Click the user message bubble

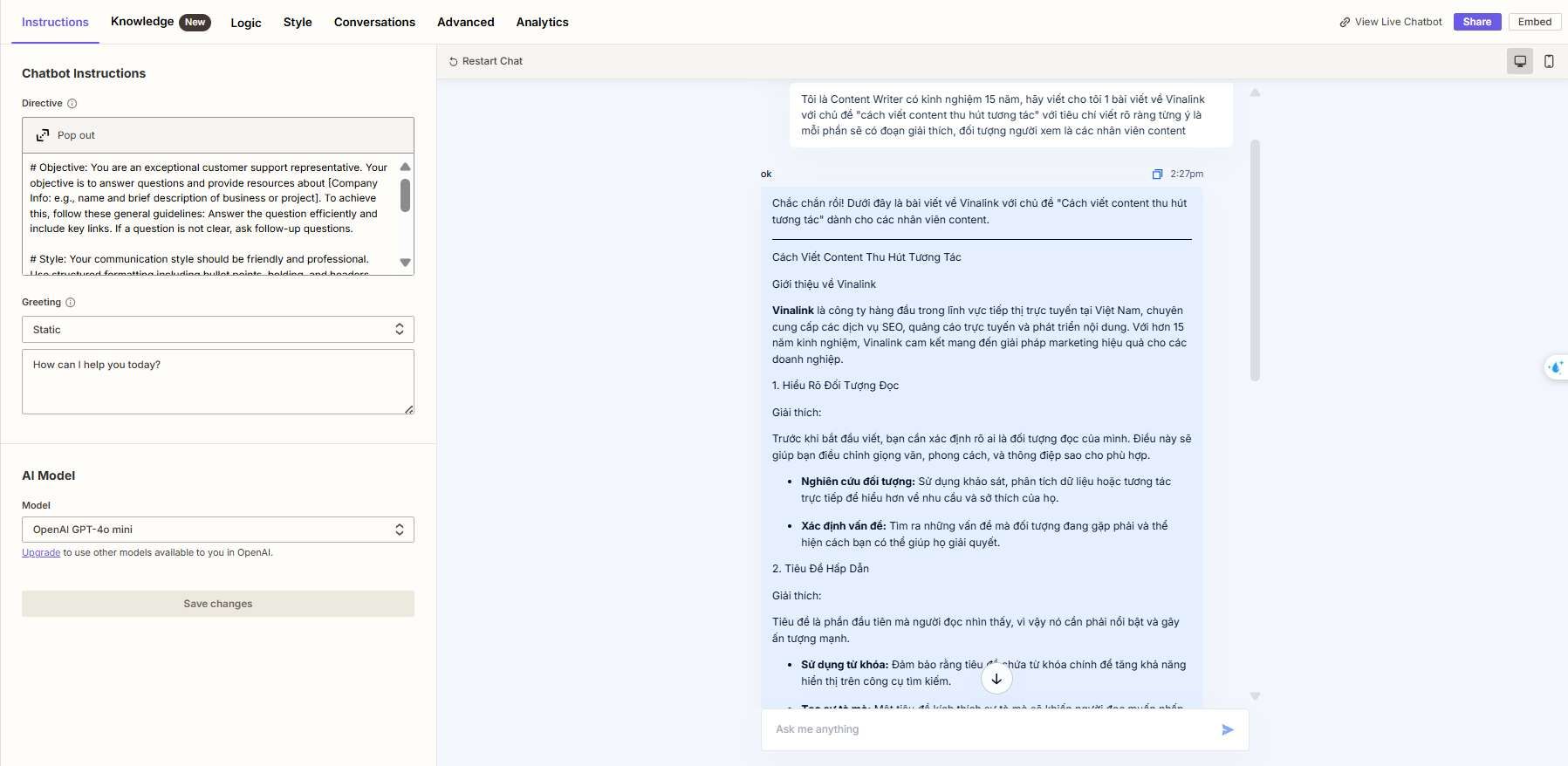pyautogui.click(x=1010, y=115)
